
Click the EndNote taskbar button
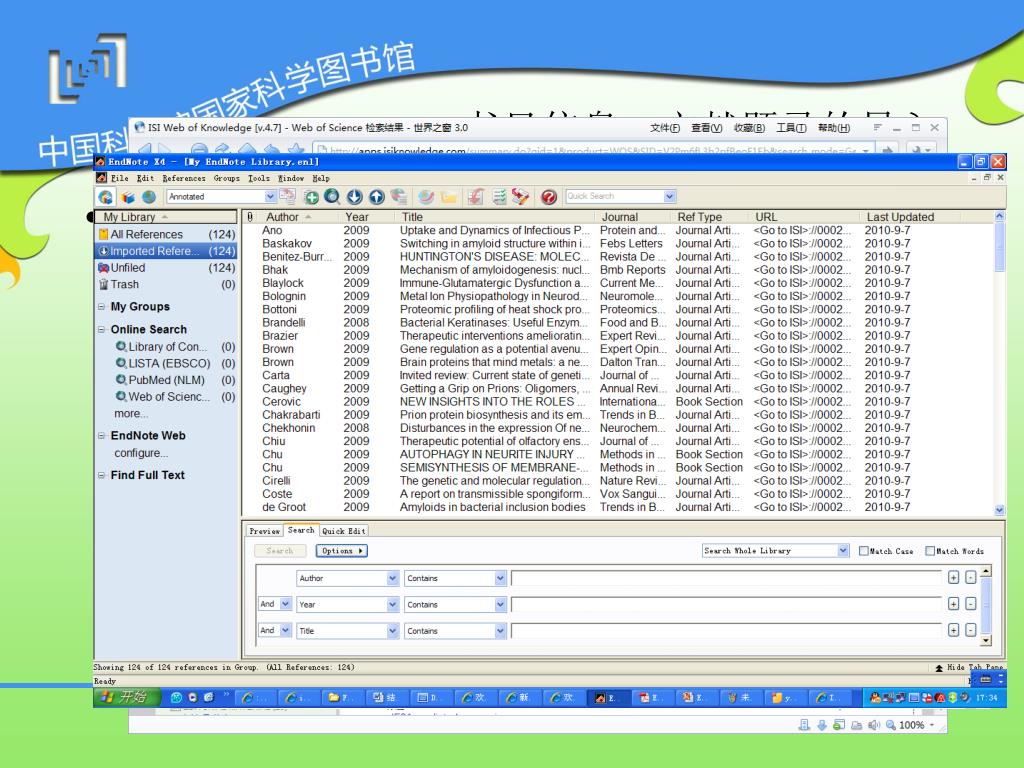coord(607,697)
